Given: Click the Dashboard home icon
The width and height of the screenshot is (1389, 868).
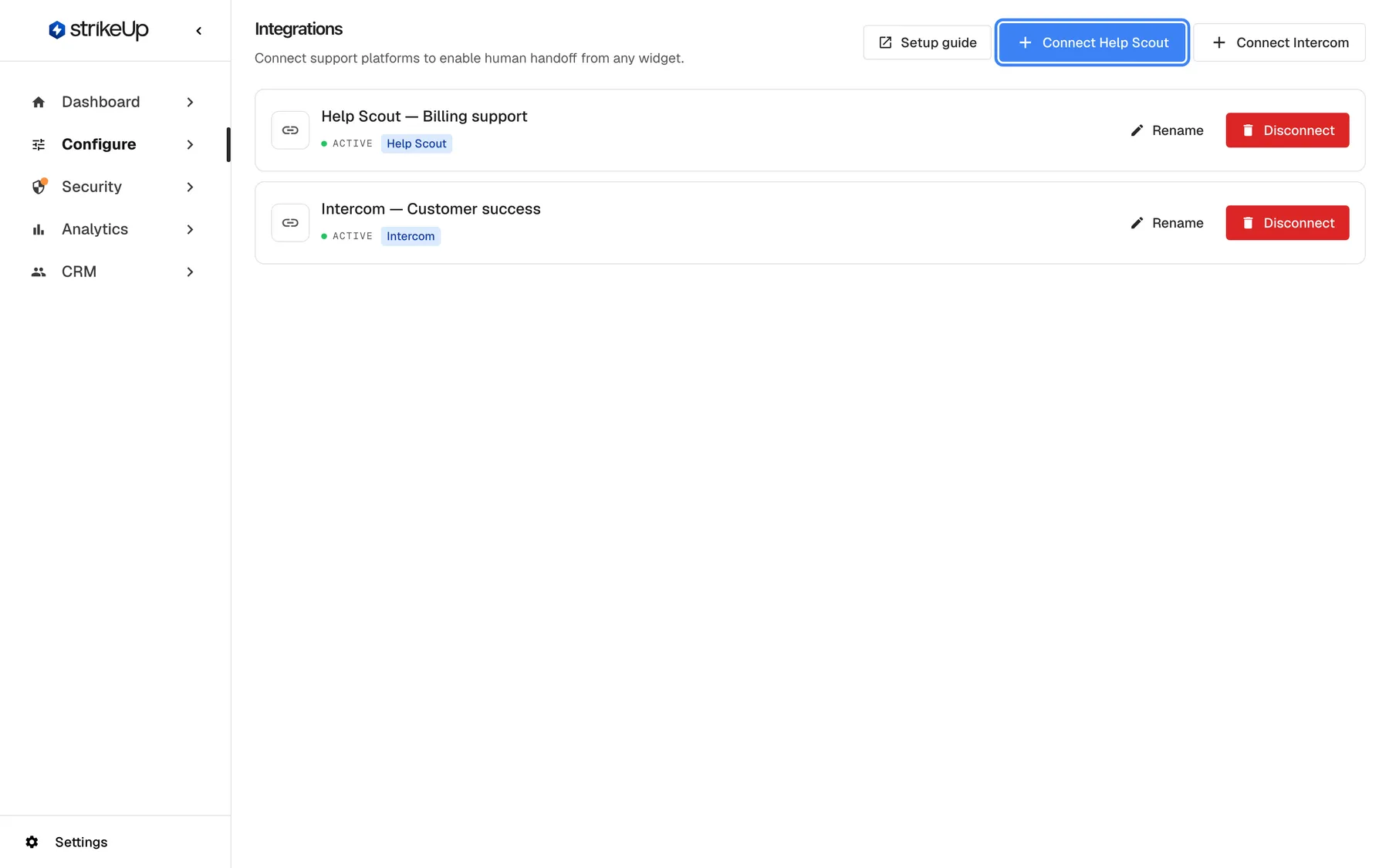Looking at the screenshot, I should pos(39,102).
